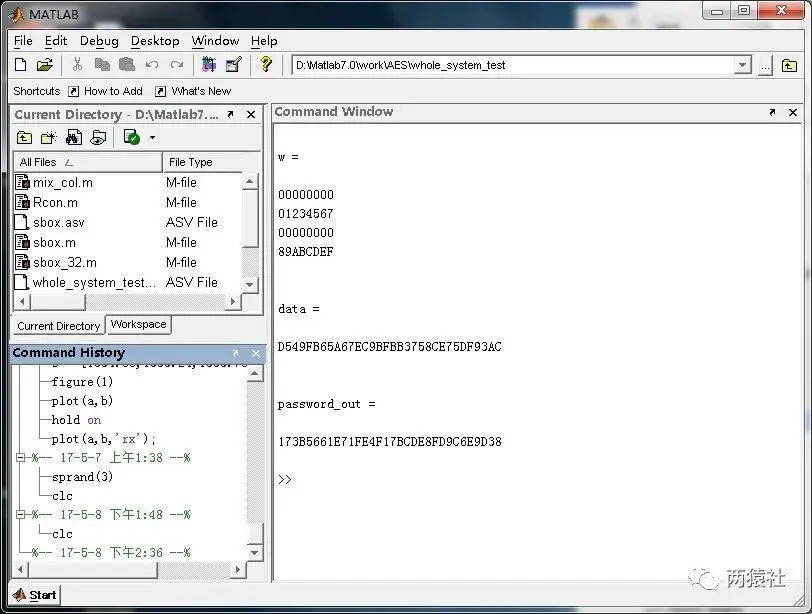Image resolution: width=812 pixels, height=614 pixels.
Task: Go up one level in Current Directory panel
Action: point(24,138)
